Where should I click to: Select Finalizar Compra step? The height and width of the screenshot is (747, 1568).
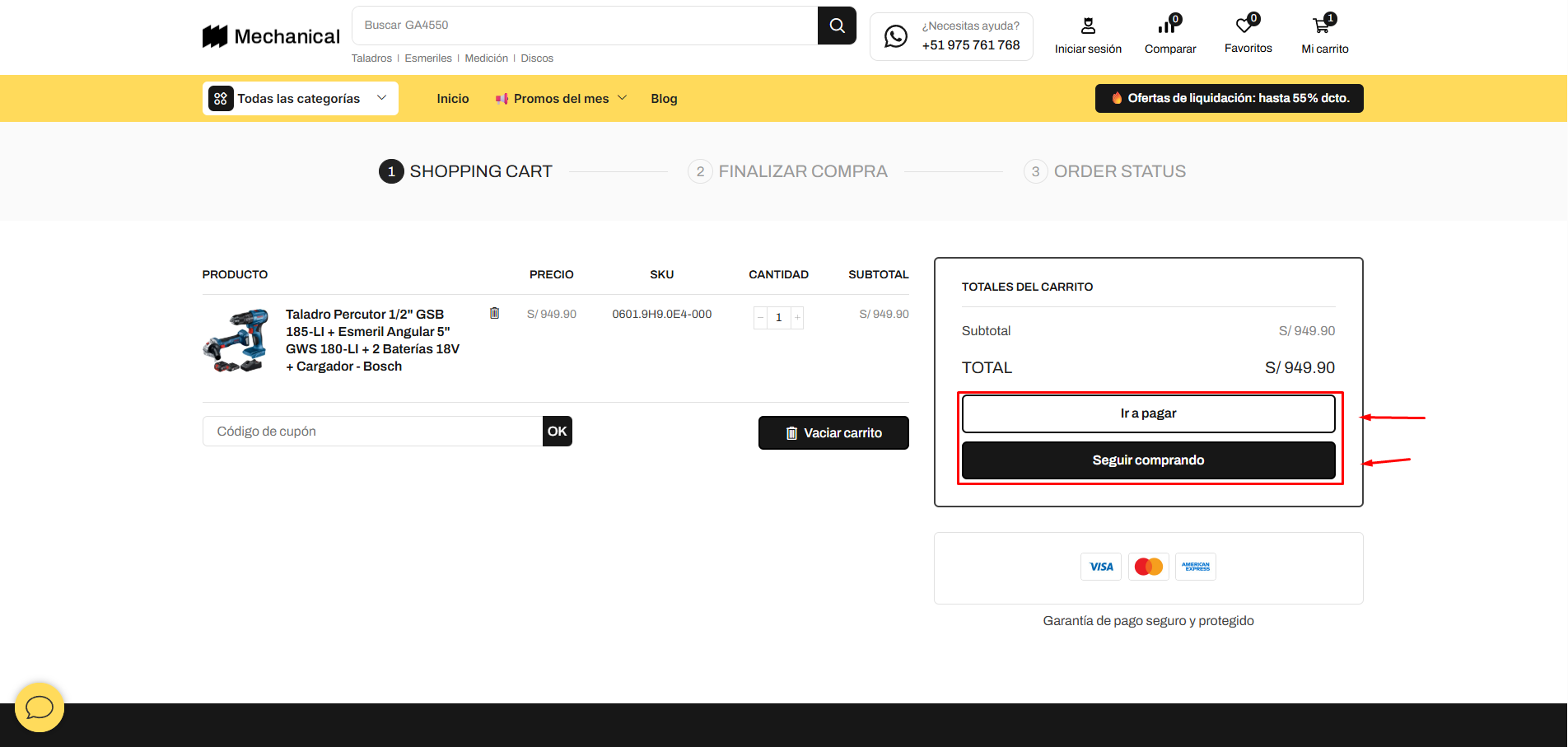point(787,171)
